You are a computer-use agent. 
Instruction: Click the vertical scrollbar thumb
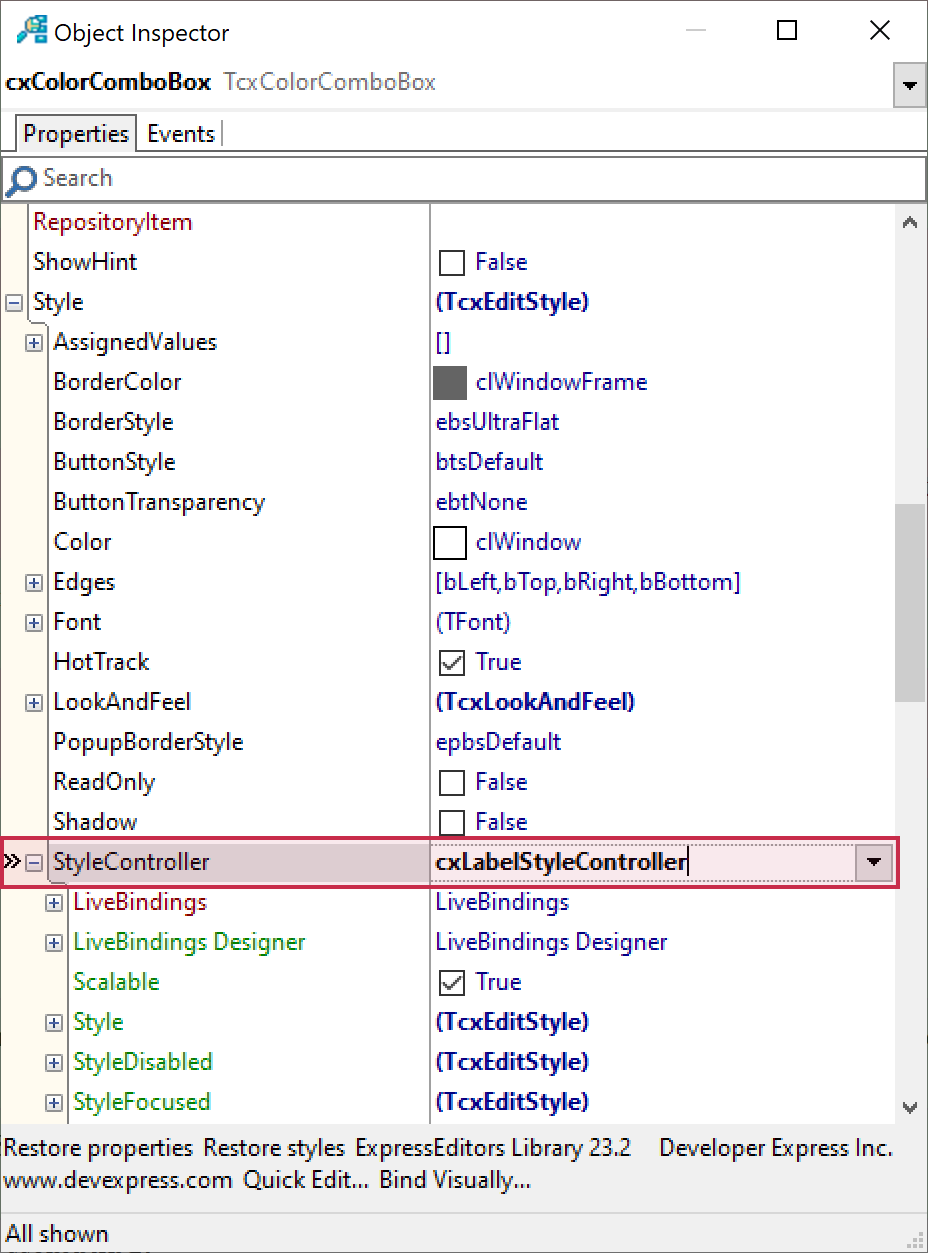click(x=910, y=602)
